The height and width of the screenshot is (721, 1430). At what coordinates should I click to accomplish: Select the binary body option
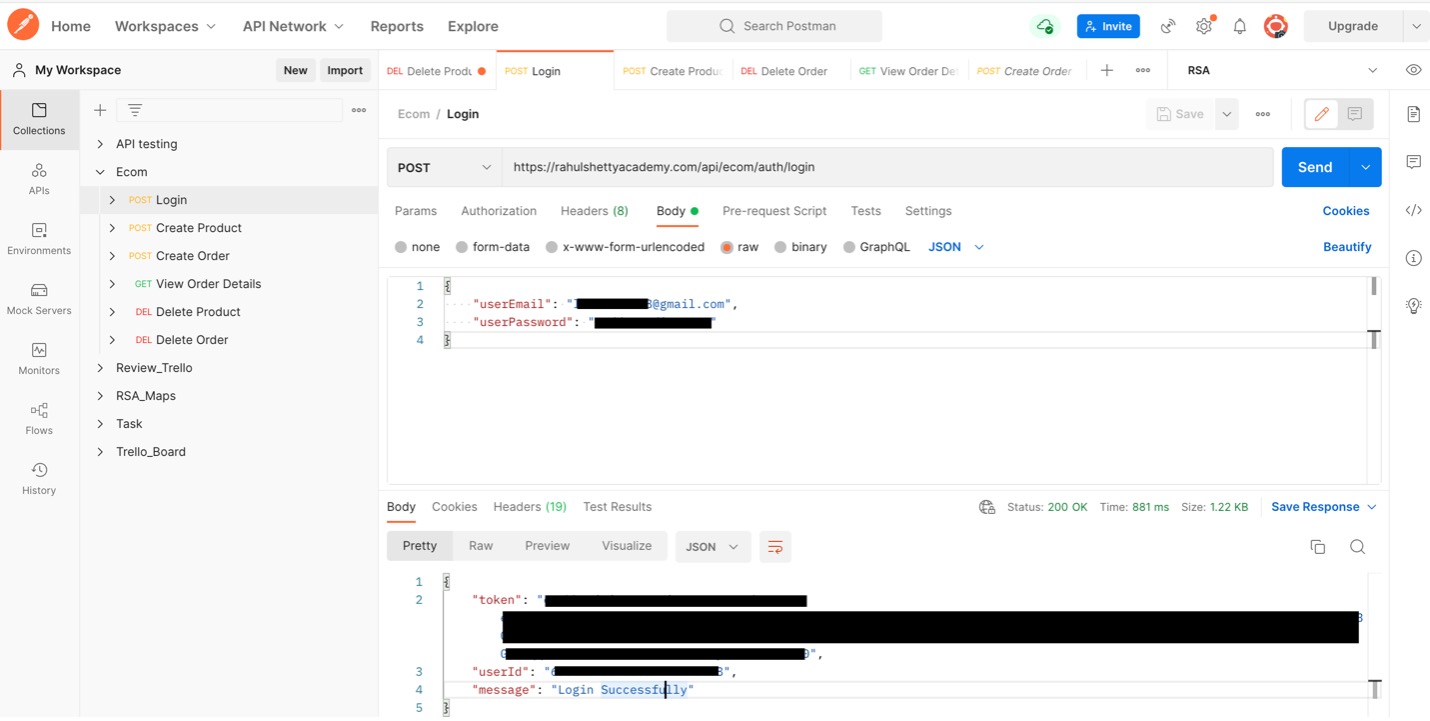[x=780, y=247]
